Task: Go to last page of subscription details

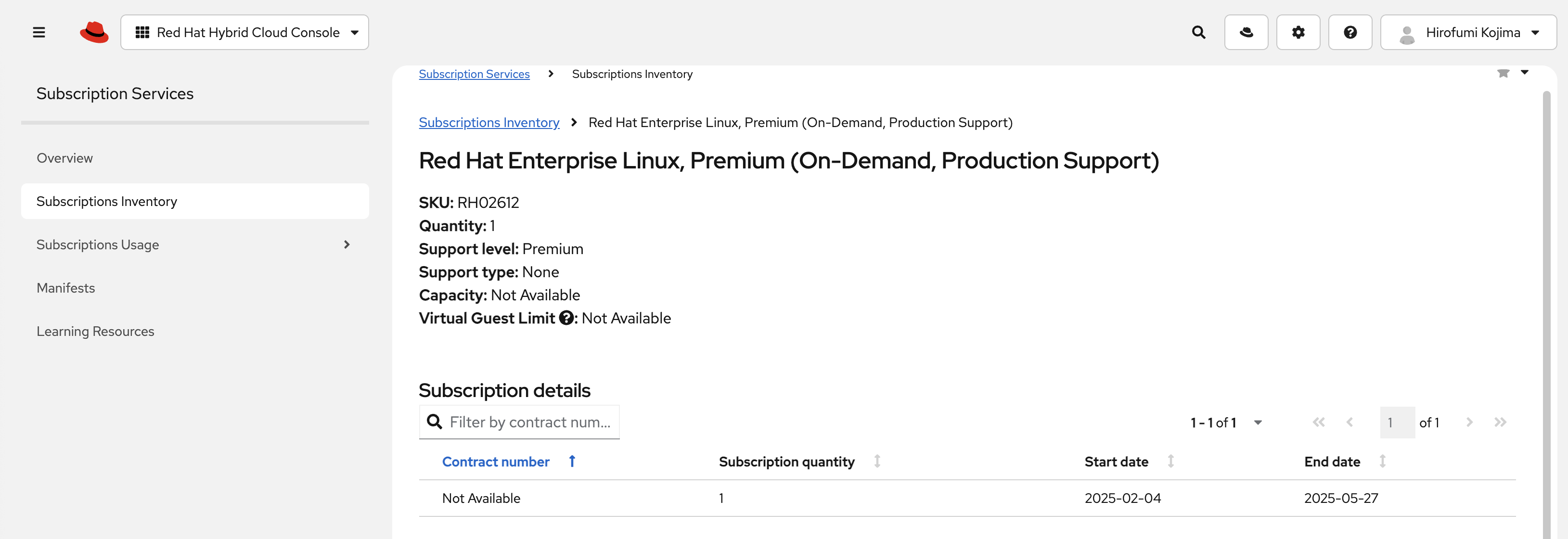Action: [1501, 423]
